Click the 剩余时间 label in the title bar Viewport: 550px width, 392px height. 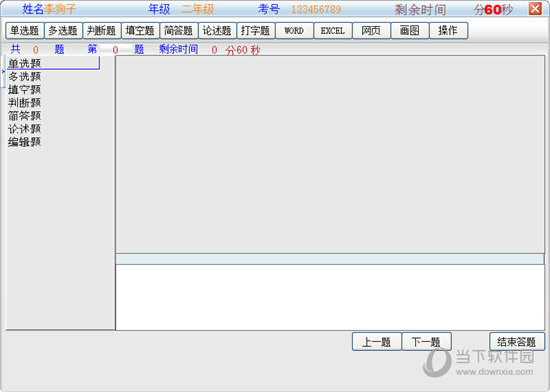coord(420,9)
